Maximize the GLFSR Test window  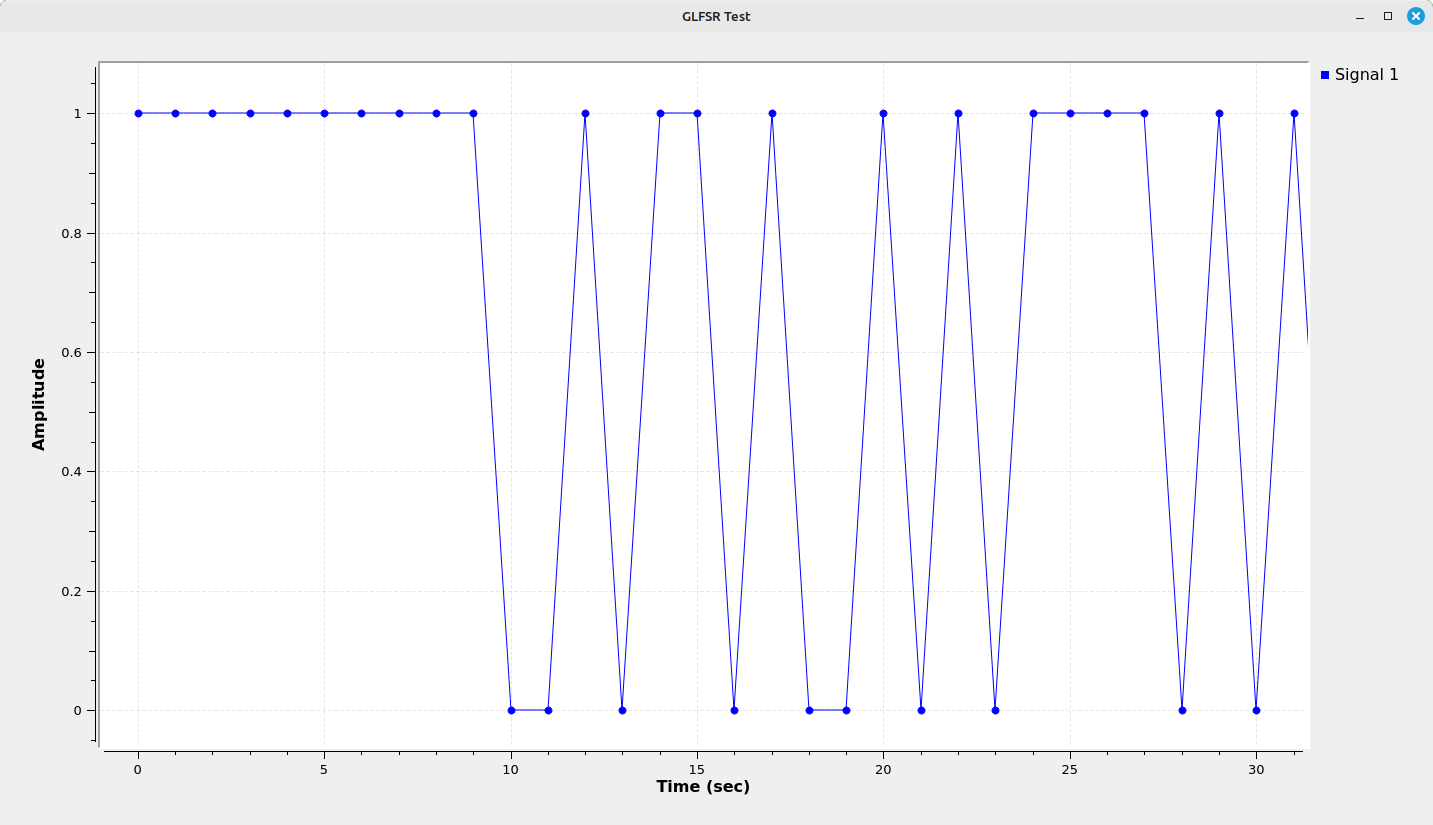(1387, 16)
